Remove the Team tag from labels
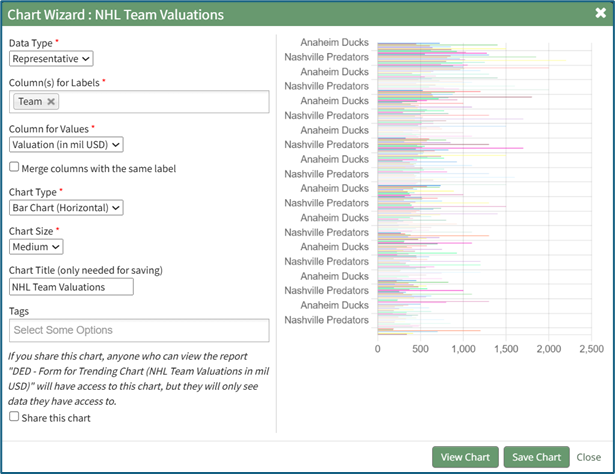 pyautogui.click(x=52, y=101)
